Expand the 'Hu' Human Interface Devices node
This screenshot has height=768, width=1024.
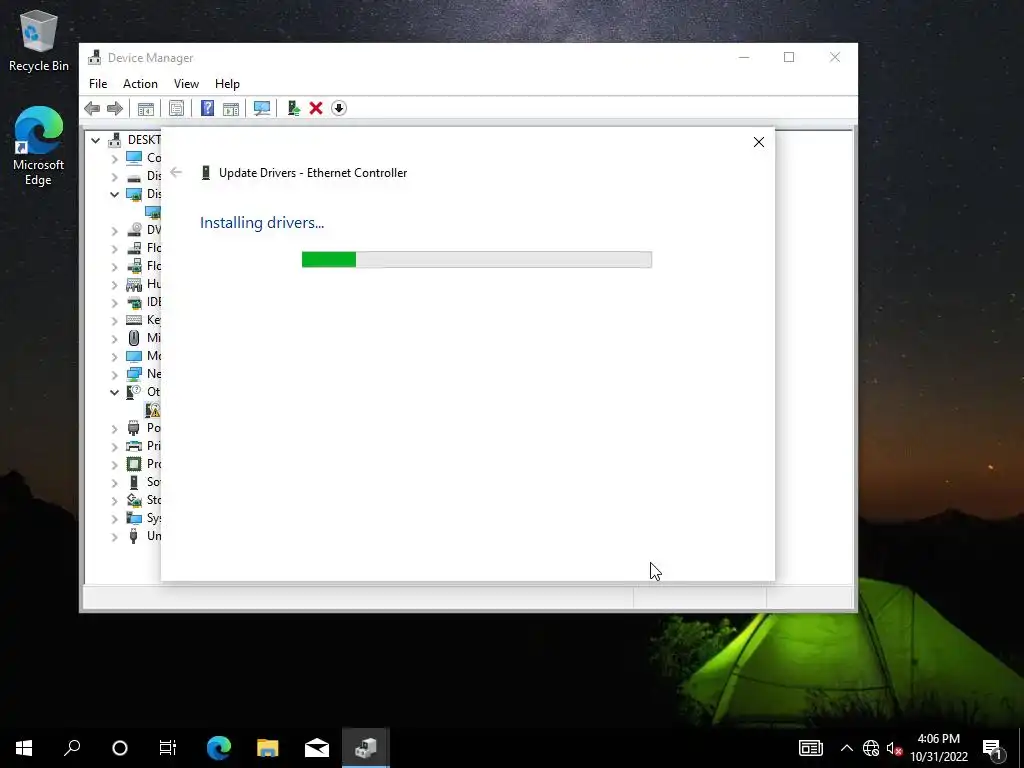pyautogui.click(x=114, y=284)
